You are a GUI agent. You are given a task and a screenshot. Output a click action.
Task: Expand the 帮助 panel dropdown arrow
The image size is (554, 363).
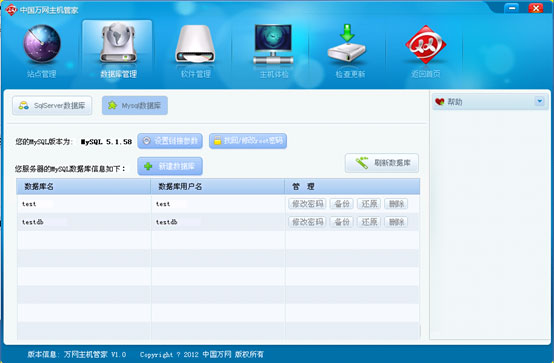540,101
